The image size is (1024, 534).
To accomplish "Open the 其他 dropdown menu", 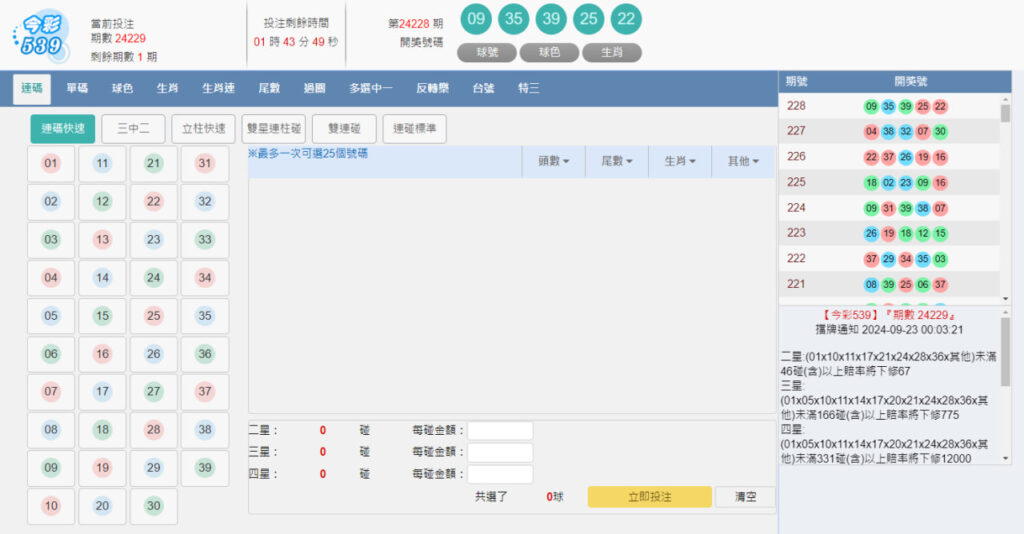I will click(743, 161).
